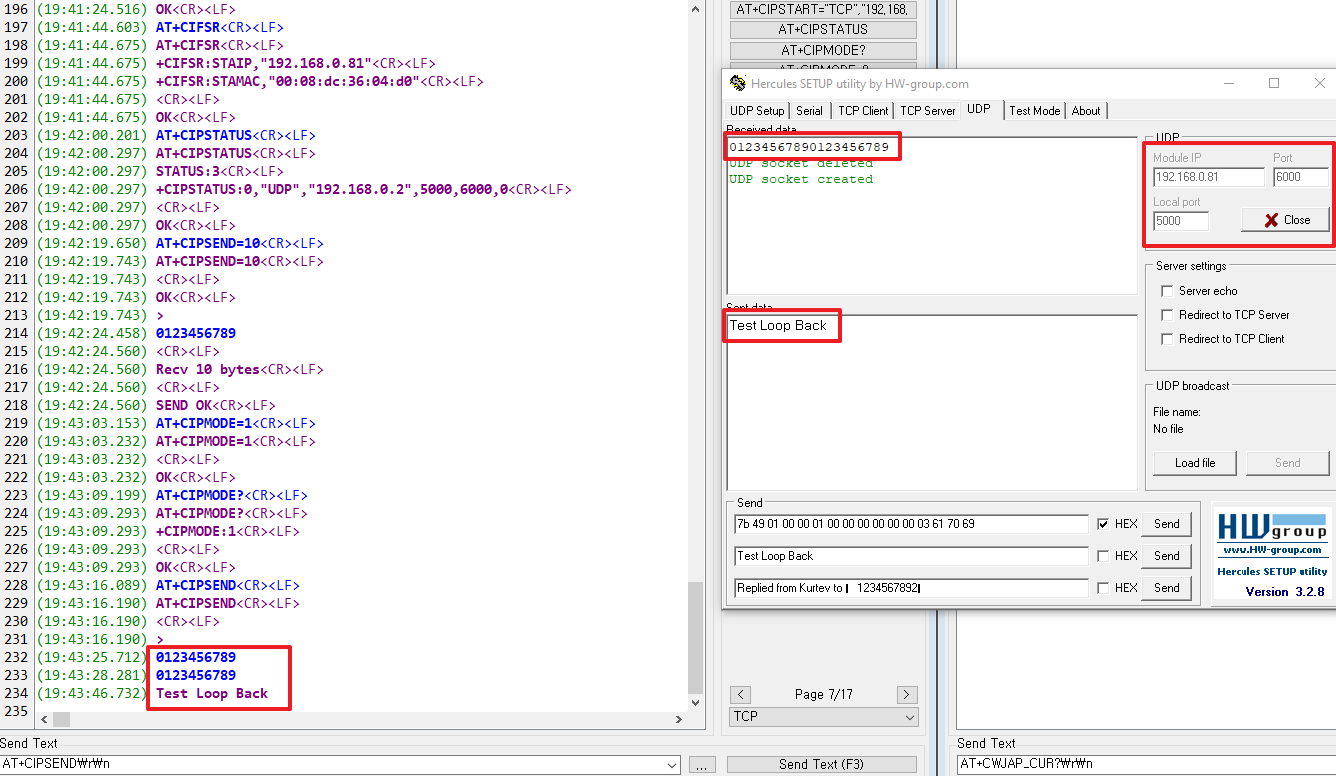Minimize the Hercules SETUP utility window
The height and width of the screenshot is (776, 1336).
[x=1229, y=83]
